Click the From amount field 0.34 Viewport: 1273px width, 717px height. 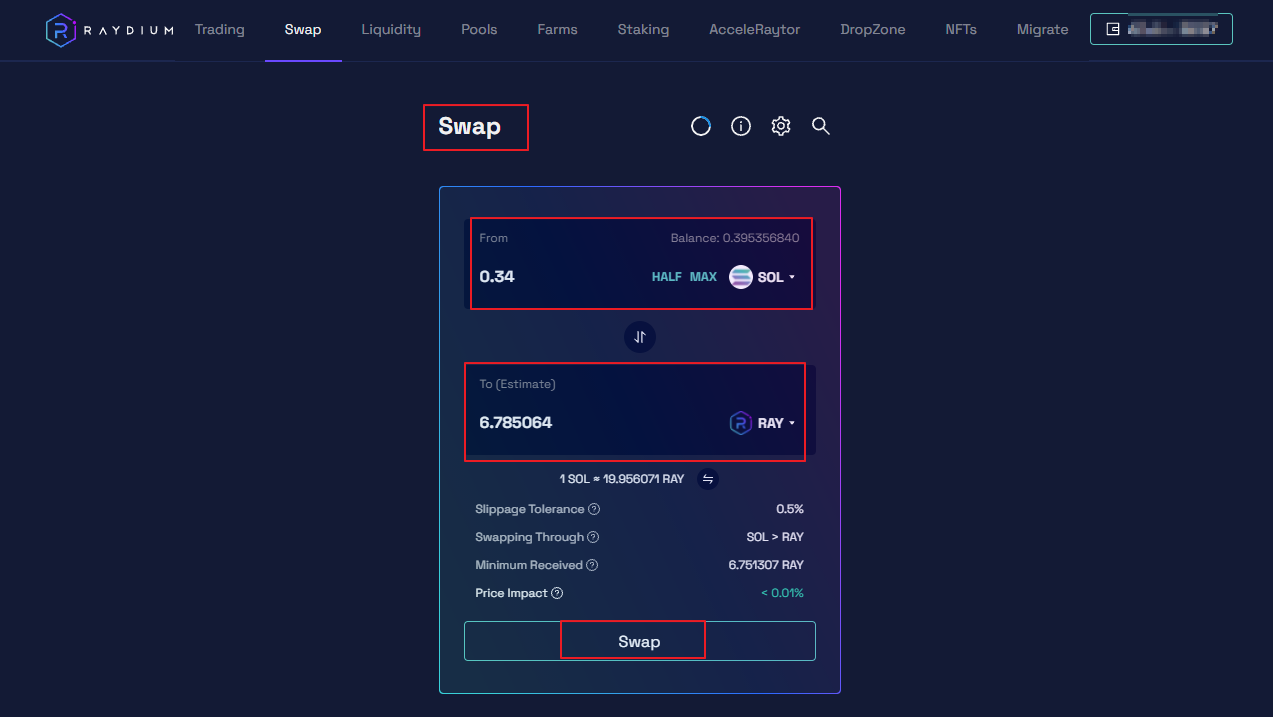(497, 277)
